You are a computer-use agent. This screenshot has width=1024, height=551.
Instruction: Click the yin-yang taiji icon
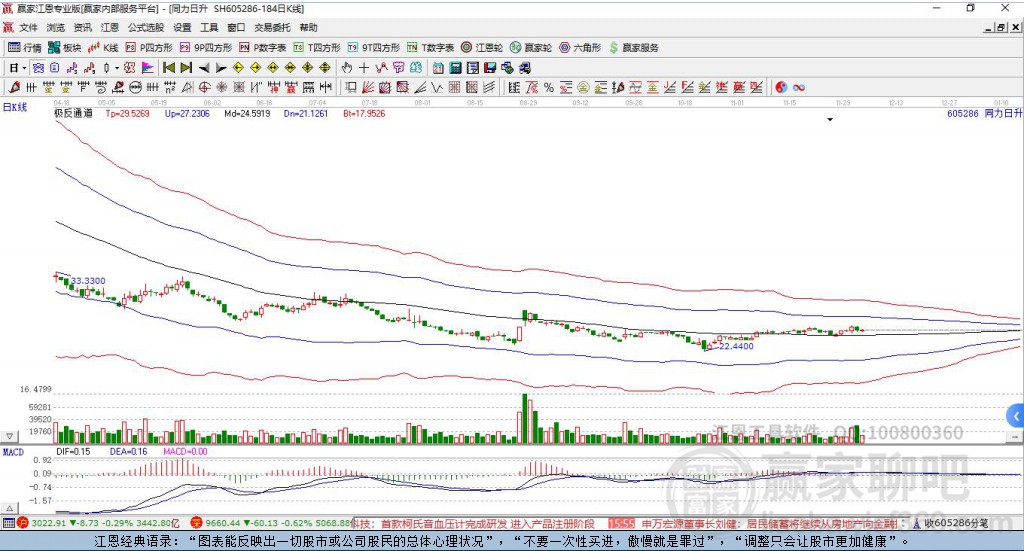tap(781, 88)
